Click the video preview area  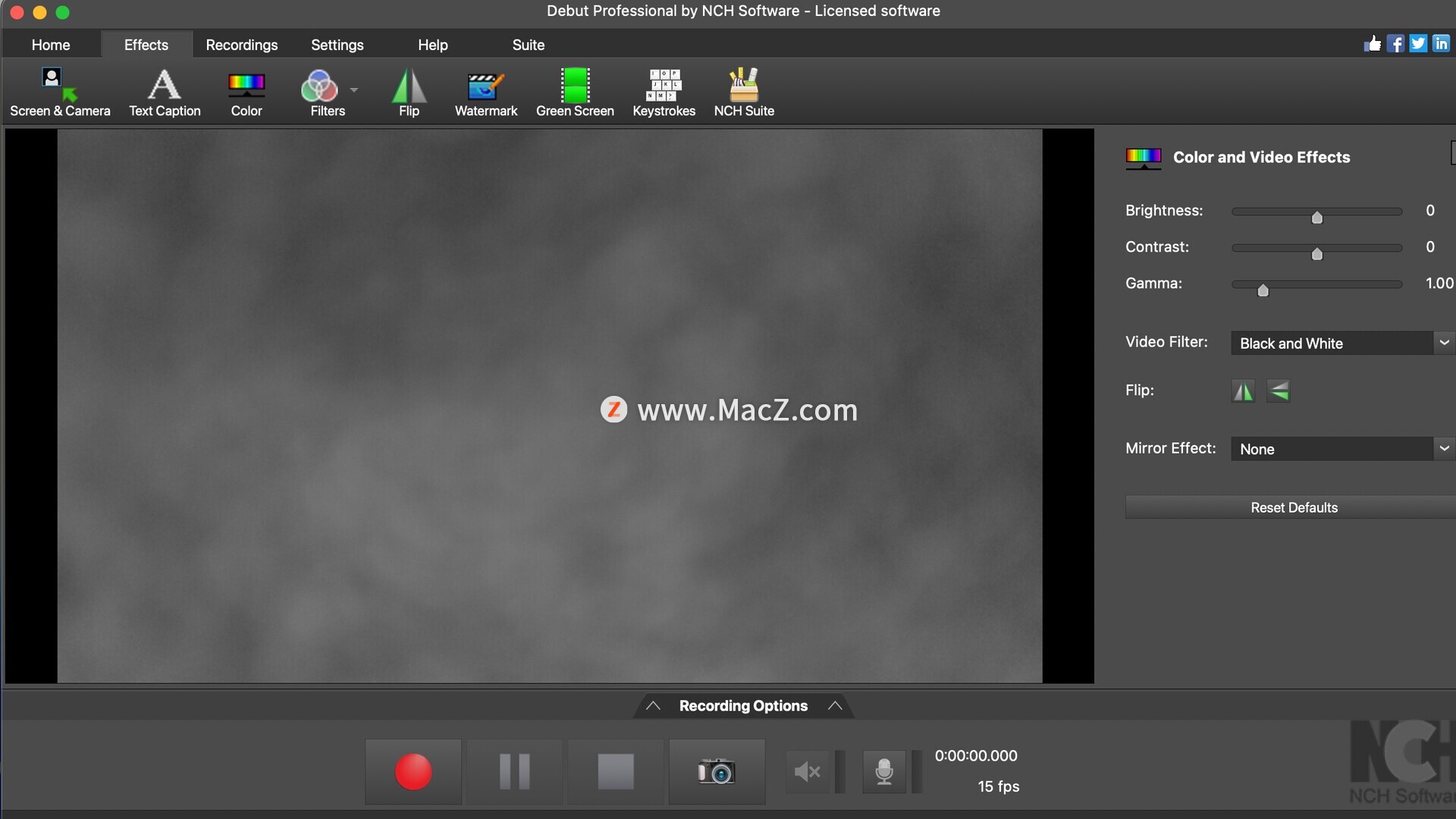550,406
